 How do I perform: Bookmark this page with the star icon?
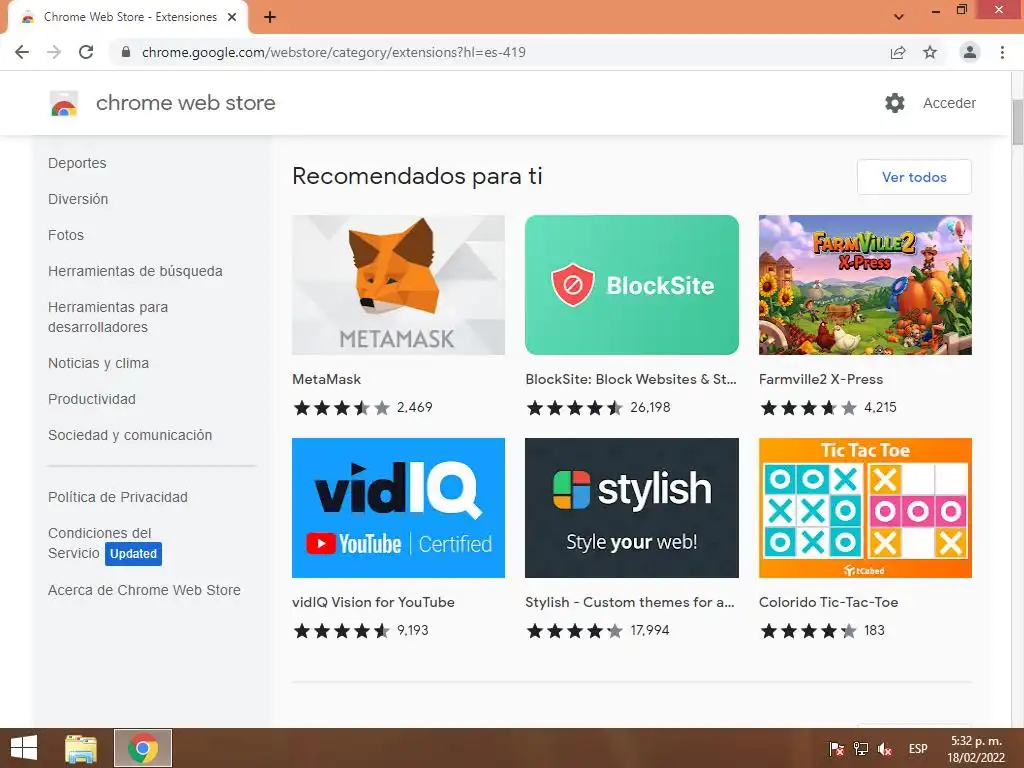(930, 52)
